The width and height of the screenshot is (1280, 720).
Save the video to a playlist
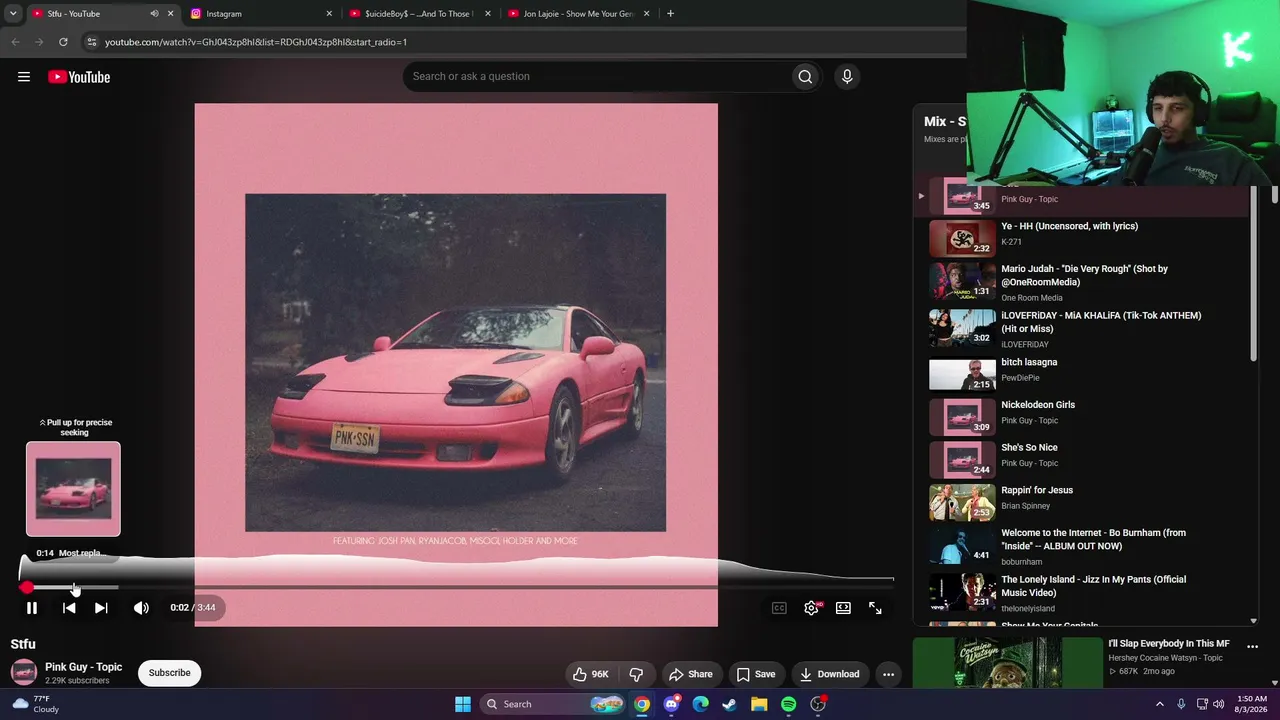coord(755,674)
